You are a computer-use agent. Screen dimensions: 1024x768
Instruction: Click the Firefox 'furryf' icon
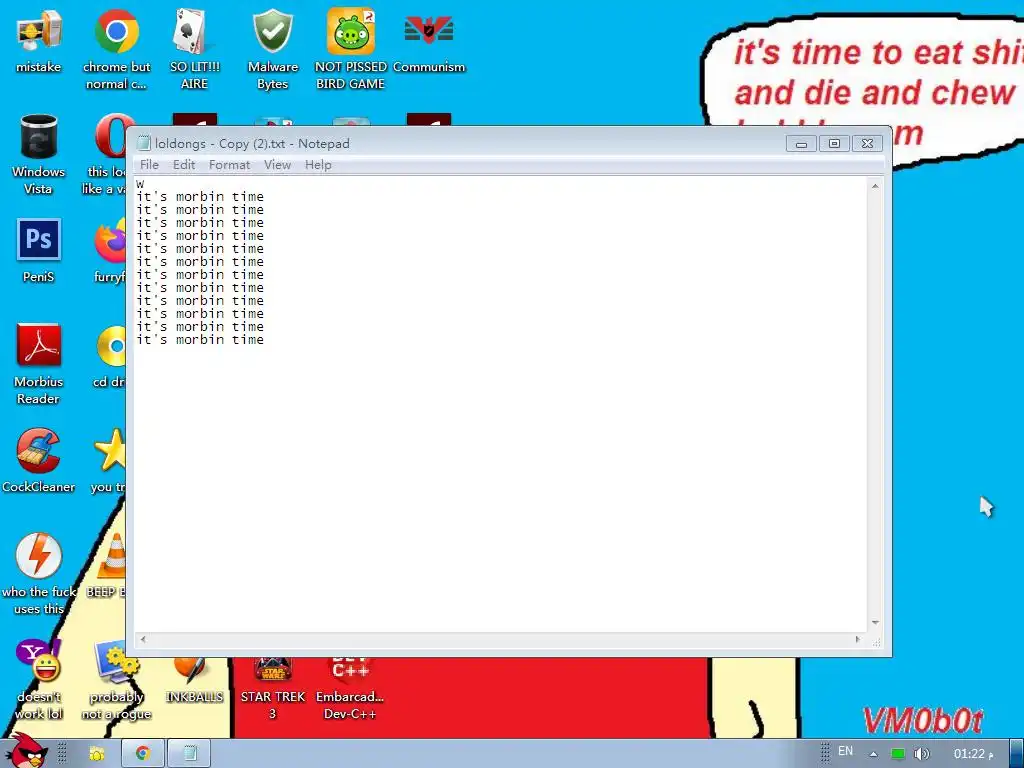point(110,251)
